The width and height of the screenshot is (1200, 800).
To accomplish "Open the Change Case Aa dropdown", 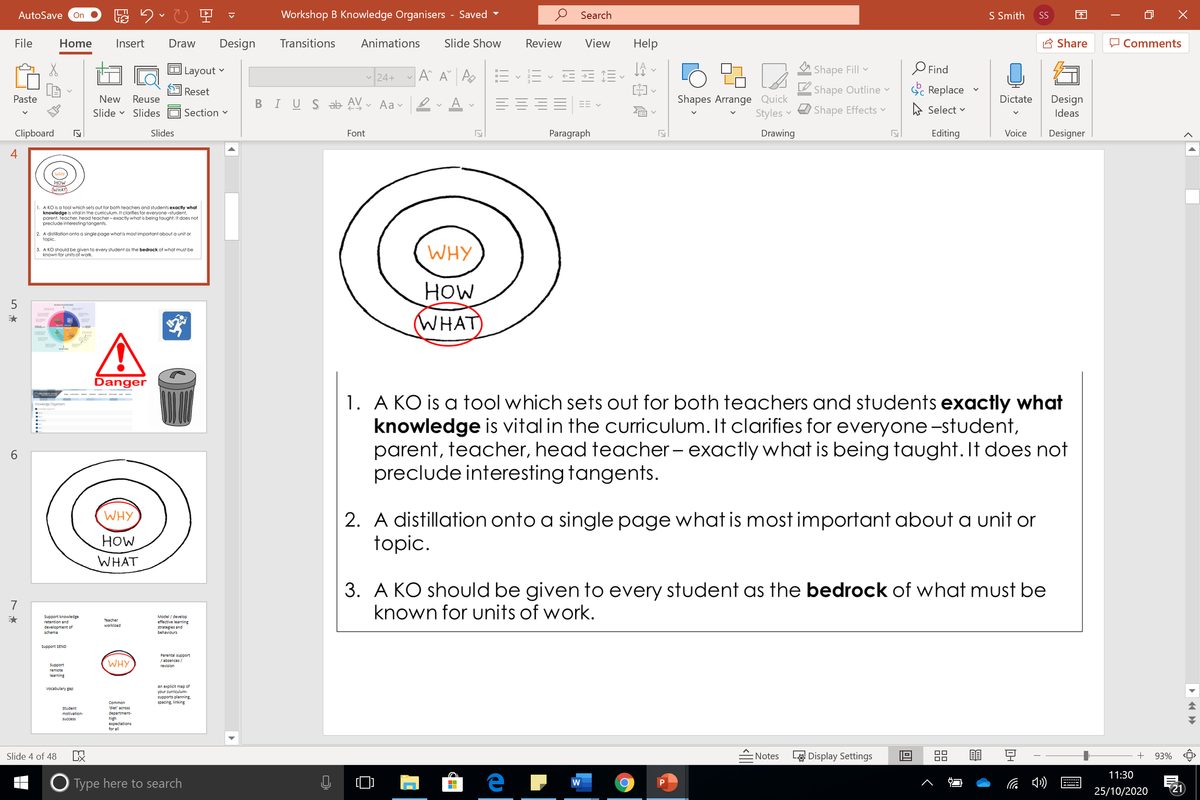I will coord(391,105).
